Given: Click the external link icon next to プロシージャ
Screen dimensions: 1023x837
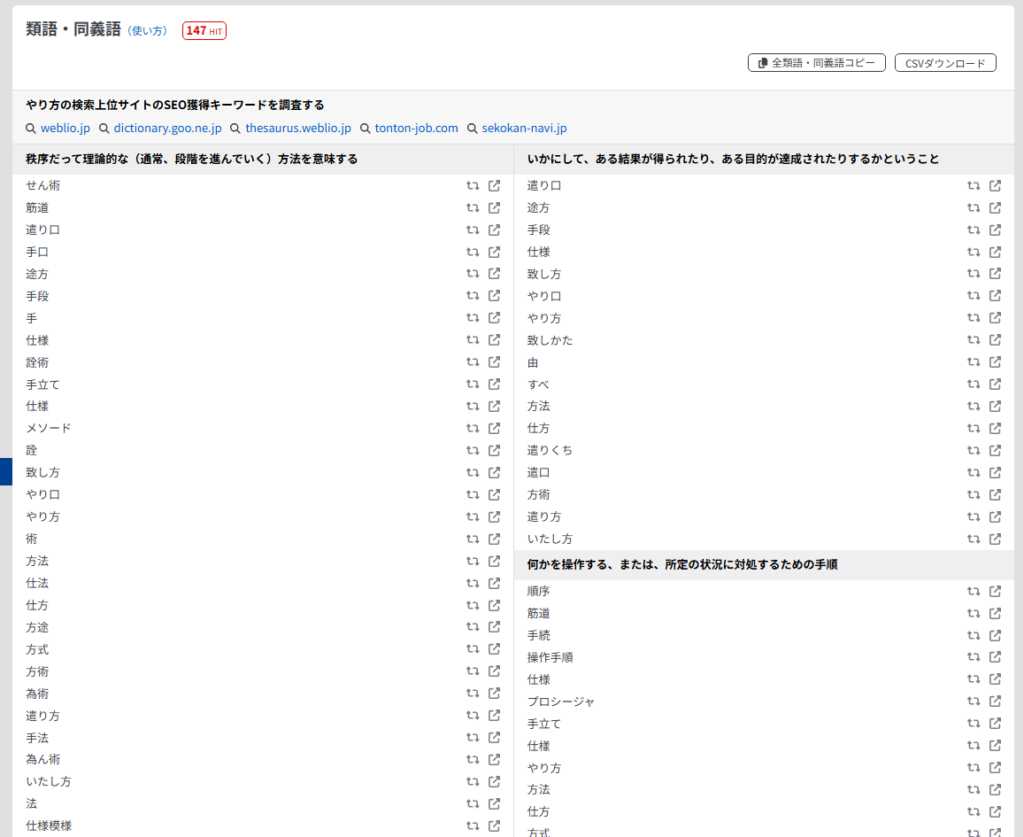Looking at the screenshot, I should pyautogui.click(x=995, y=702).
